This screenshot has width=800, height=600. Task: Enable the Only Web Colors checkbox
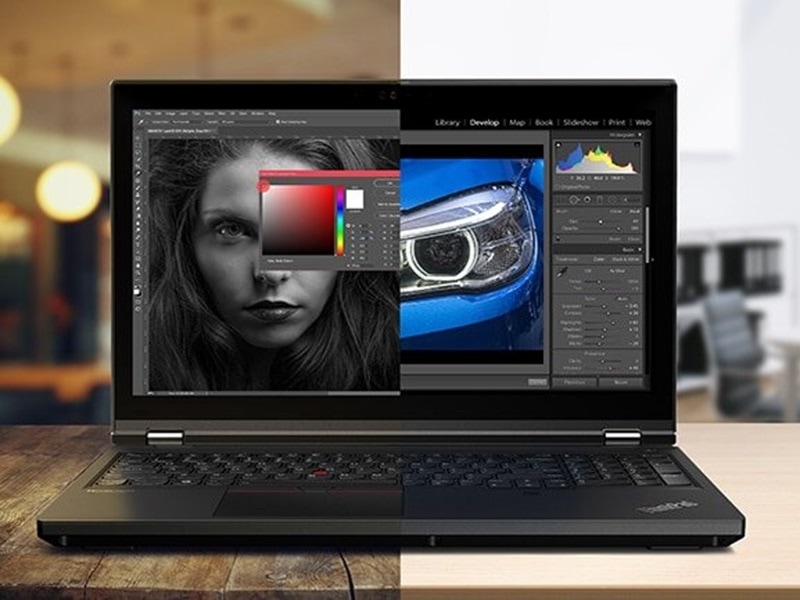coord(266,260)
